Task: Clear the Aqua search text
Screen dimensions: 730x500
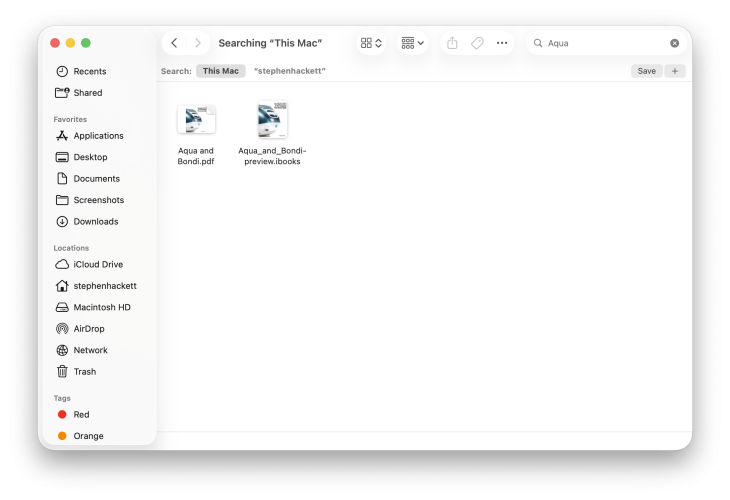Action: pos(674,43)
